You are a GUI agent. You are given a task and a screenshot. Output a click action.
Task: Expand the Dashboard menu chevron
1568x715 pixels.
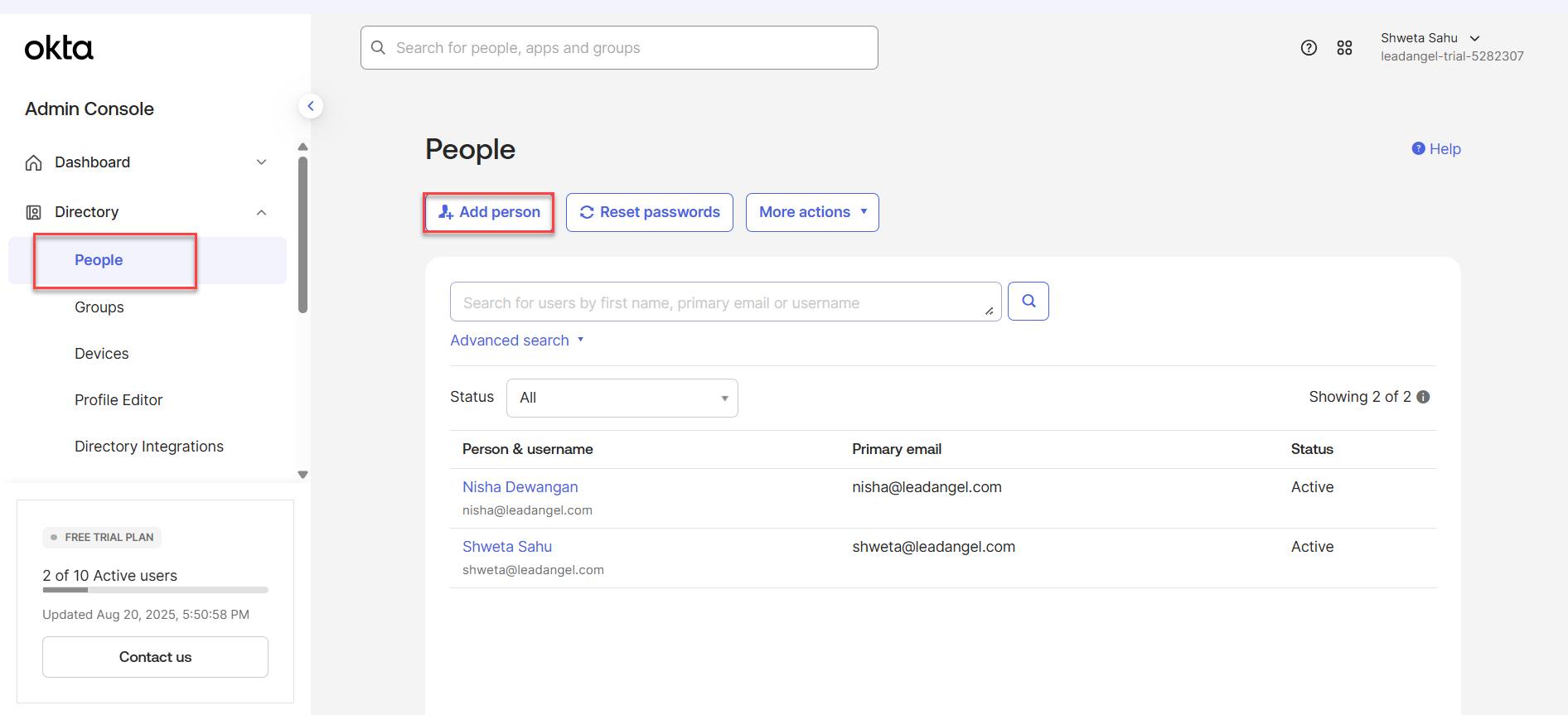click(261, 162)
